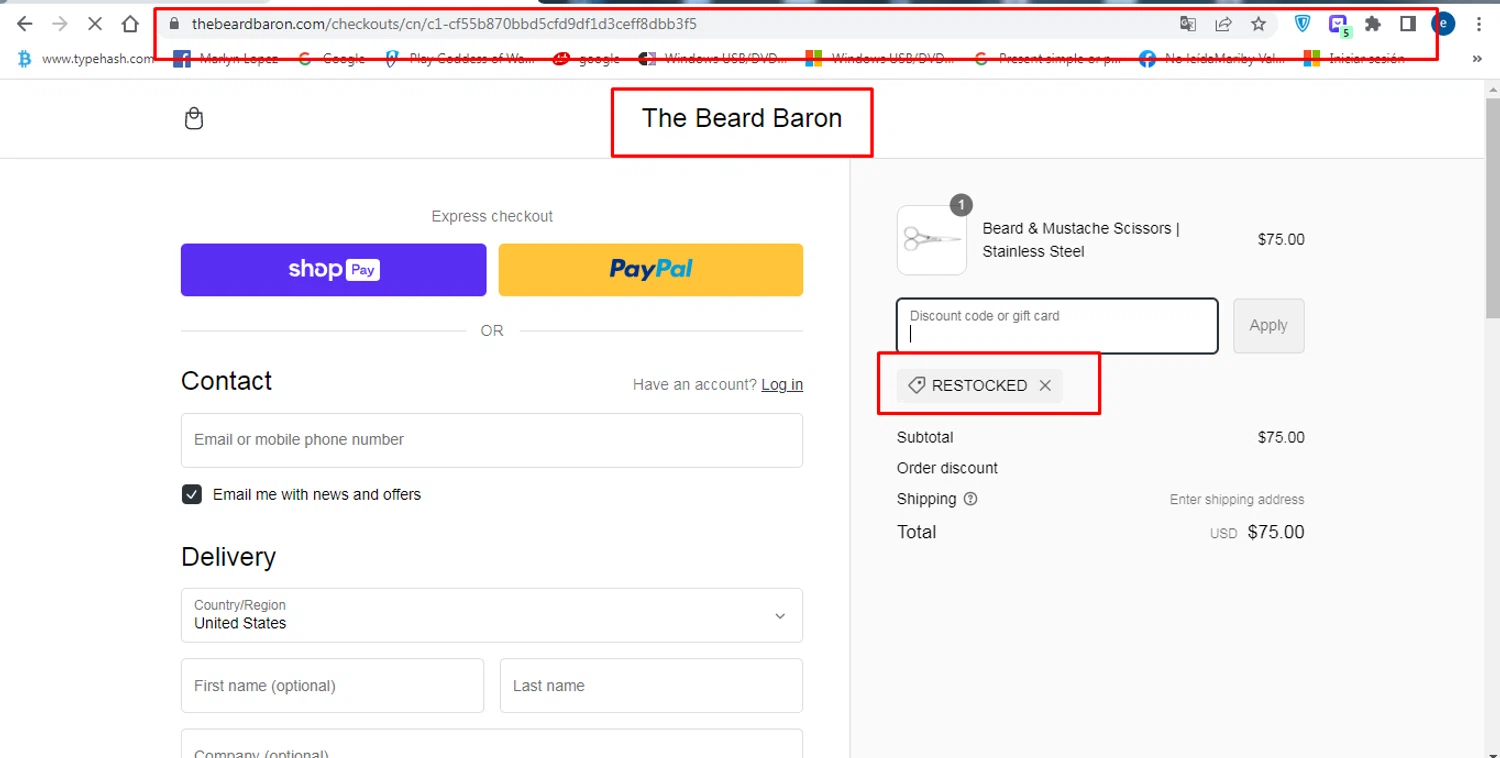
Task: Apply the discount code
Action: point(1268,326)
